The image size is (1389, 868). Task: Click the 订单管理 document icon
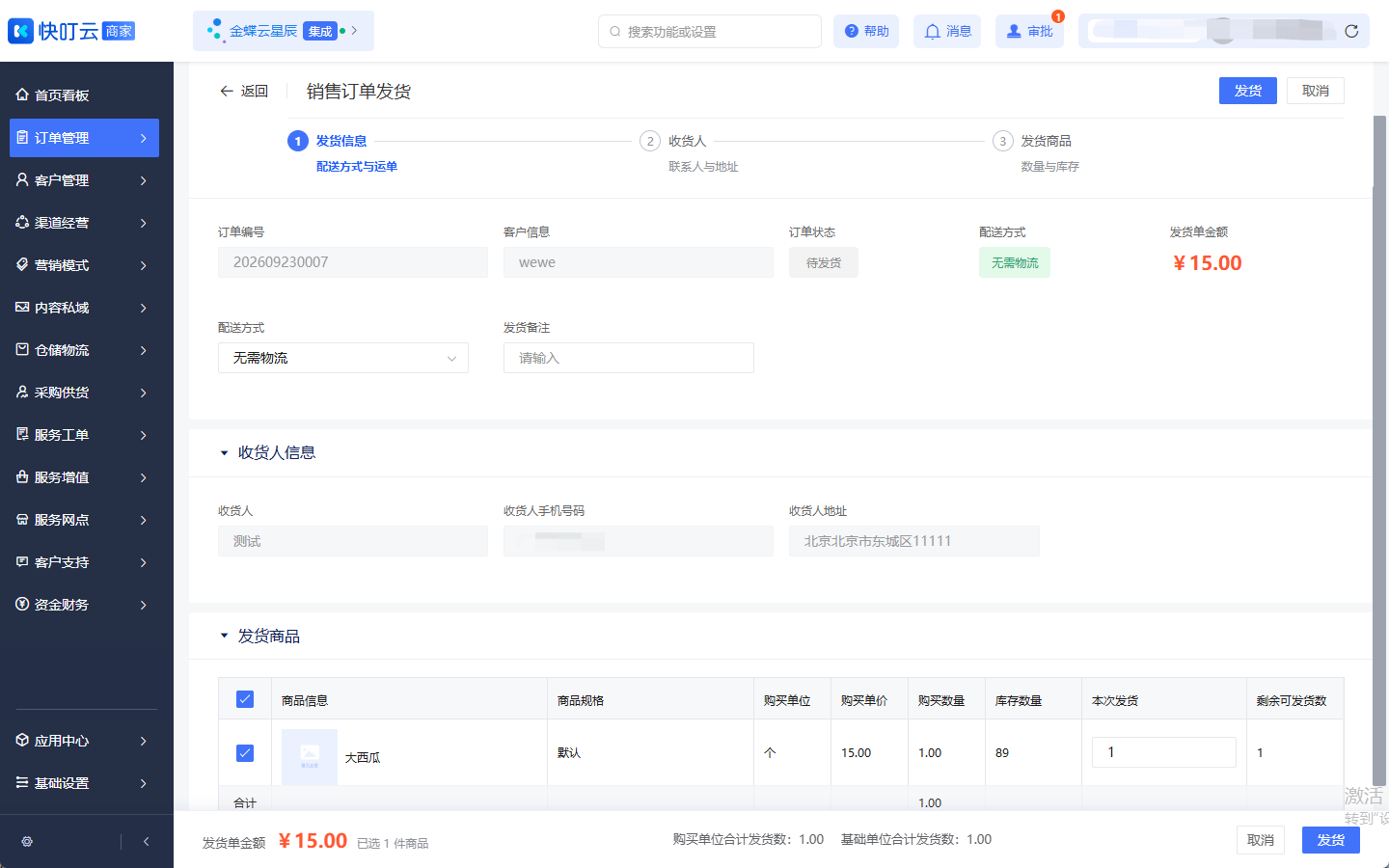click(x=22, y=138)
